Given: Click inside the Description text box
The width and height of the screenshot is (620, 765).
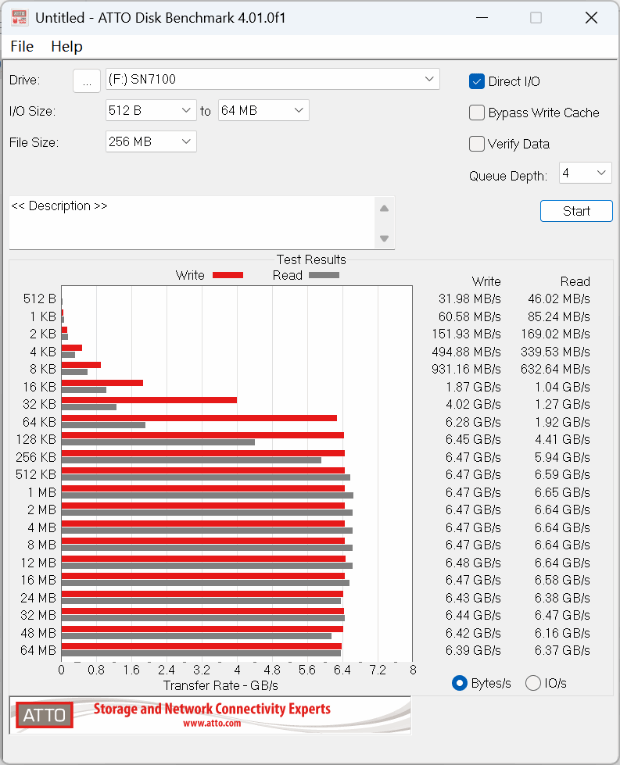Looking at the screenshot, I should coord(192,222).
